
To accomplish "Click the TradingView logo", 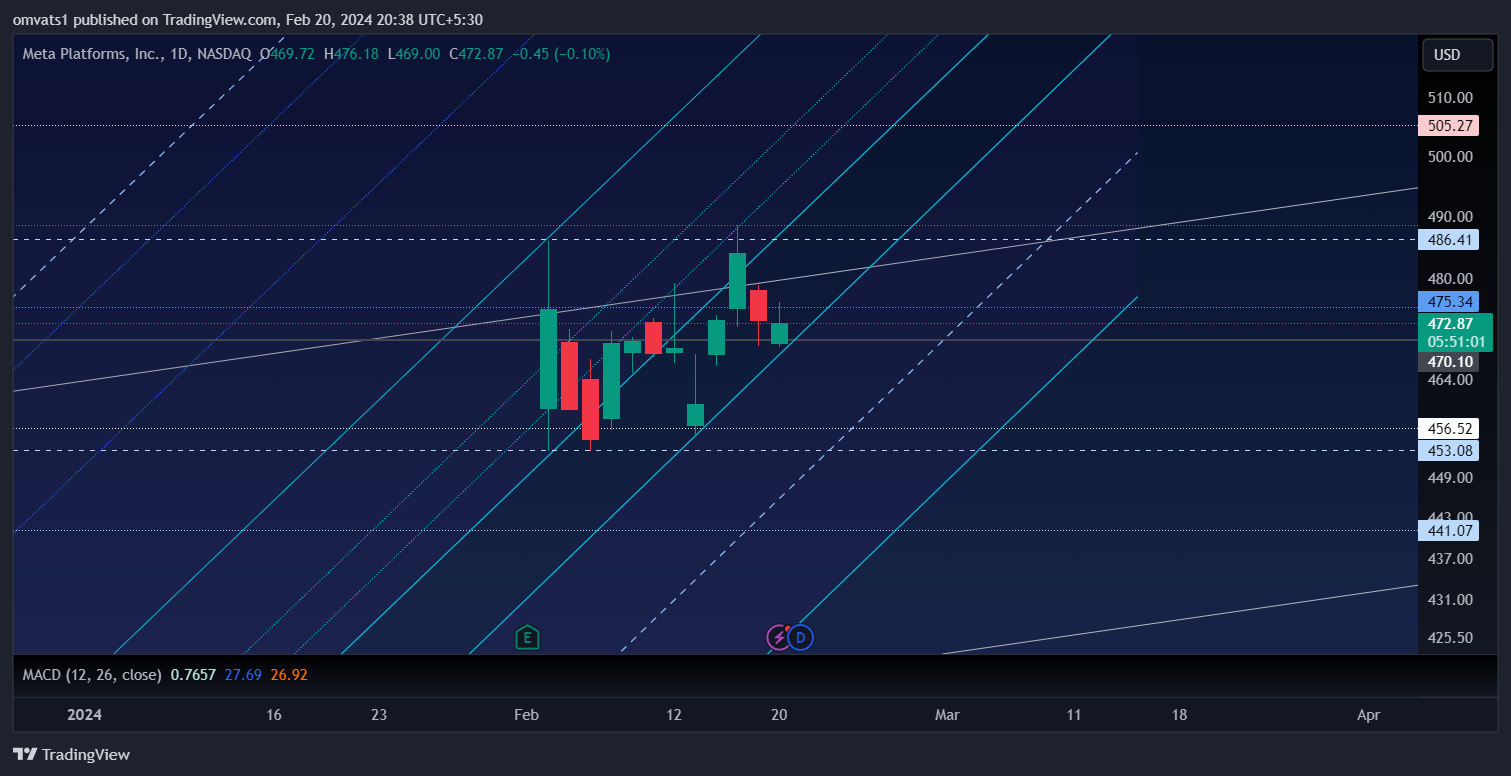I will pos(71,755).
